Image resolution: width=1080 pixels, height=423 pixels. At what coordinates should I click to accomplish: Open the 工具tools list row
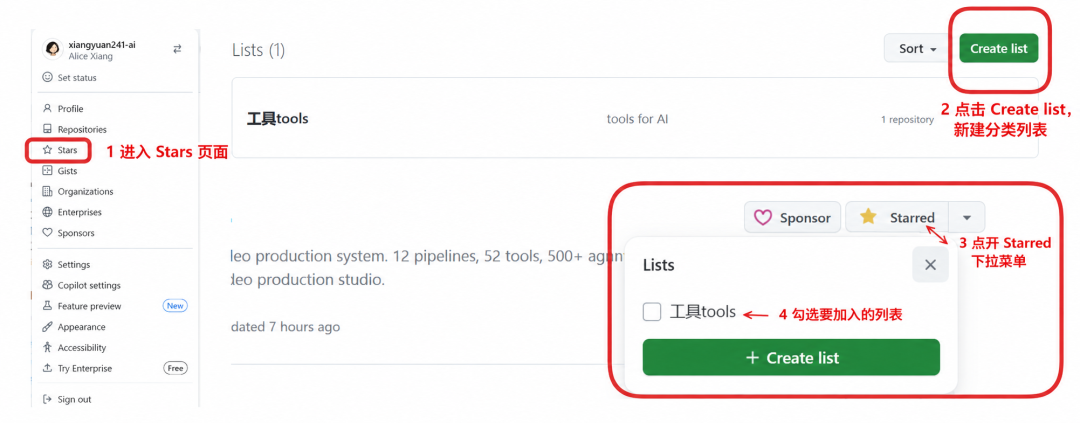pyautogui.click(x=634, y=118)
